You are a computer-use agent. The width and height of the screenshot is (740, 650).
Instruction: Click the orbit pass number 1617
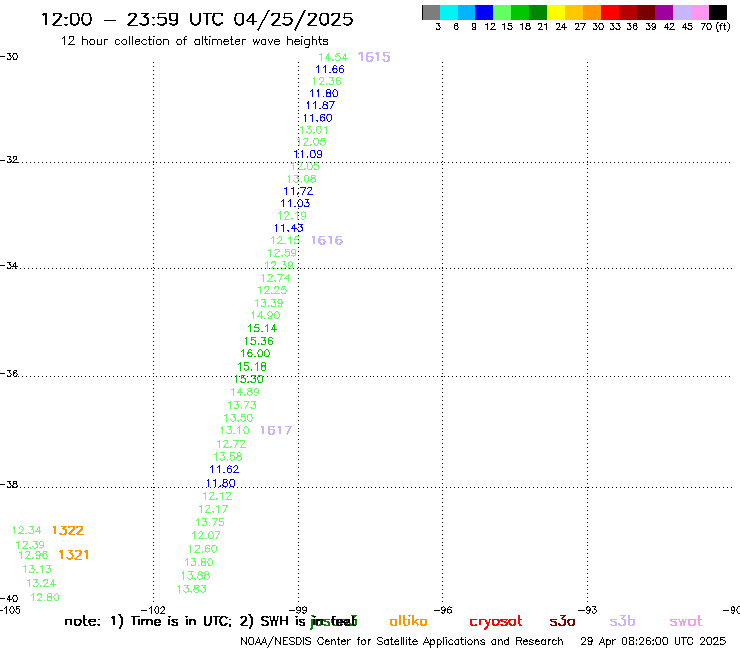pyautogui.click(x=276, y=431)
